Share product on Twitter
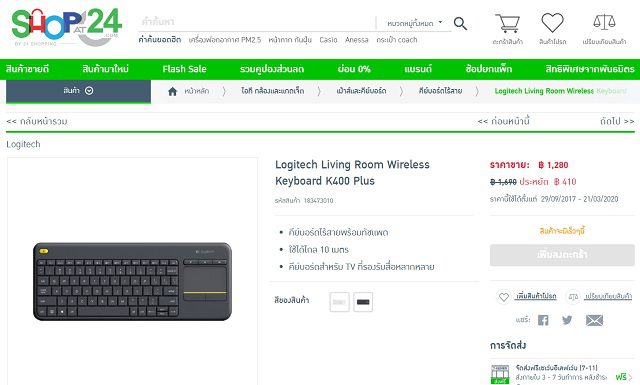The image size is (640, 385). (567, 320)
